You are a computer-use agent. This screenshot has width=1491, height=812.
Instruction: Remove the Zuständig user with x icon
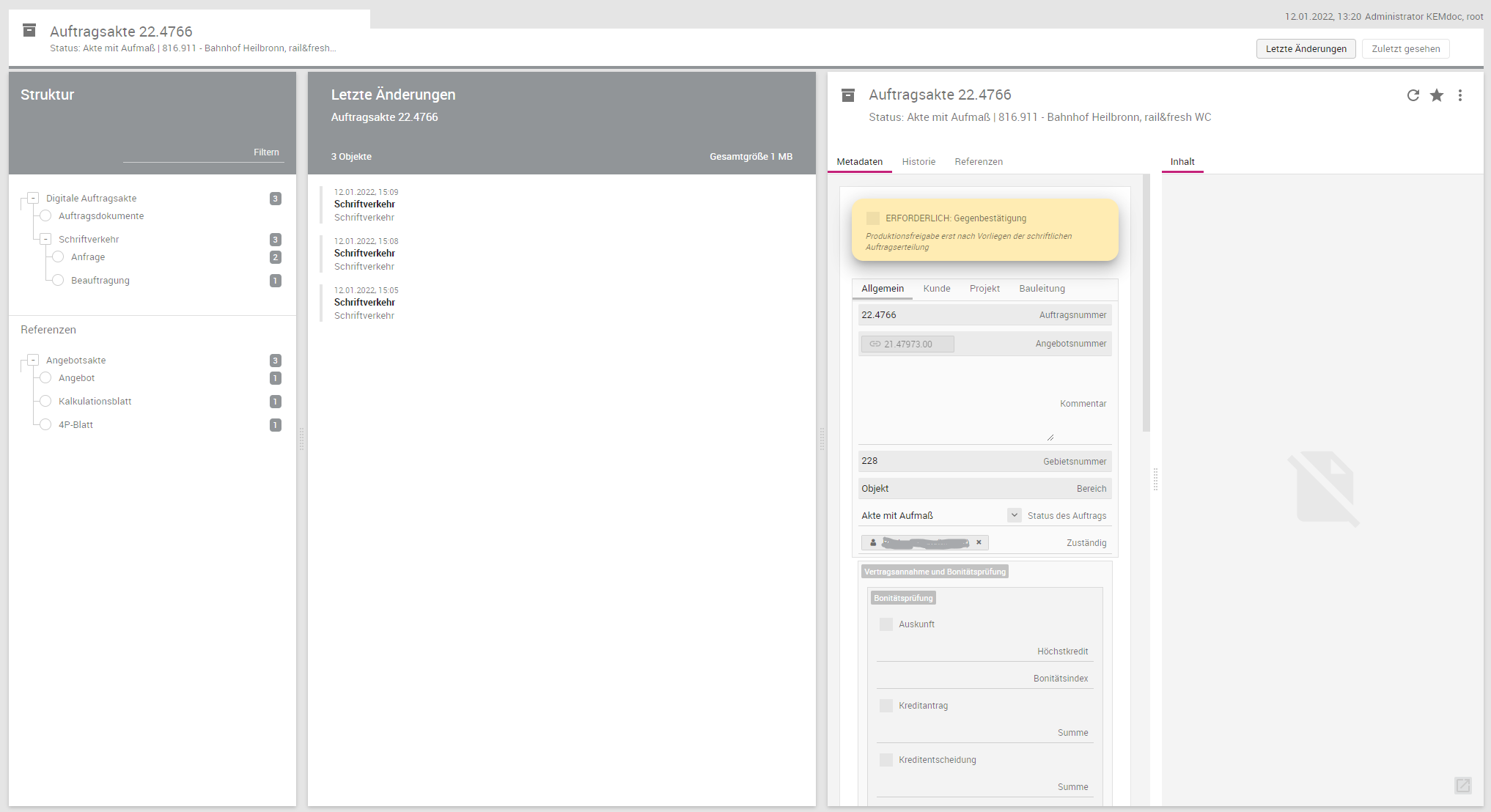point(979,542)
